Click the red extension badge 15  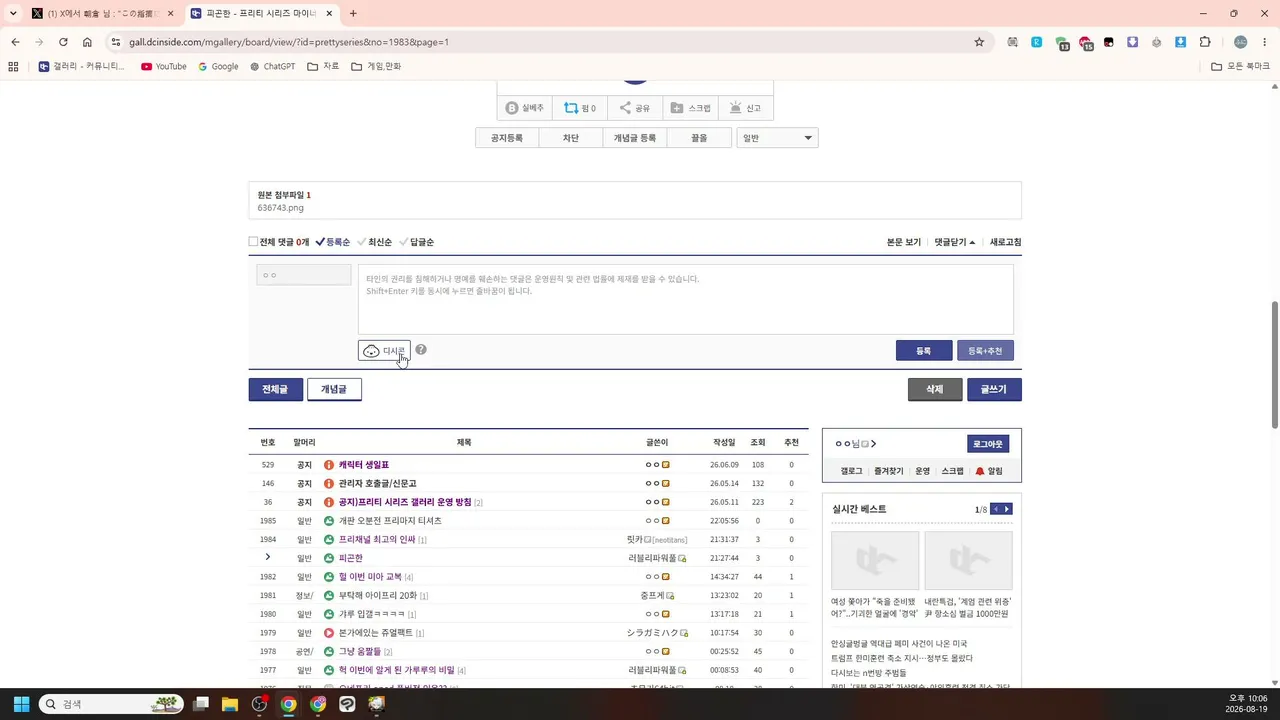[x=1085, y=43]
